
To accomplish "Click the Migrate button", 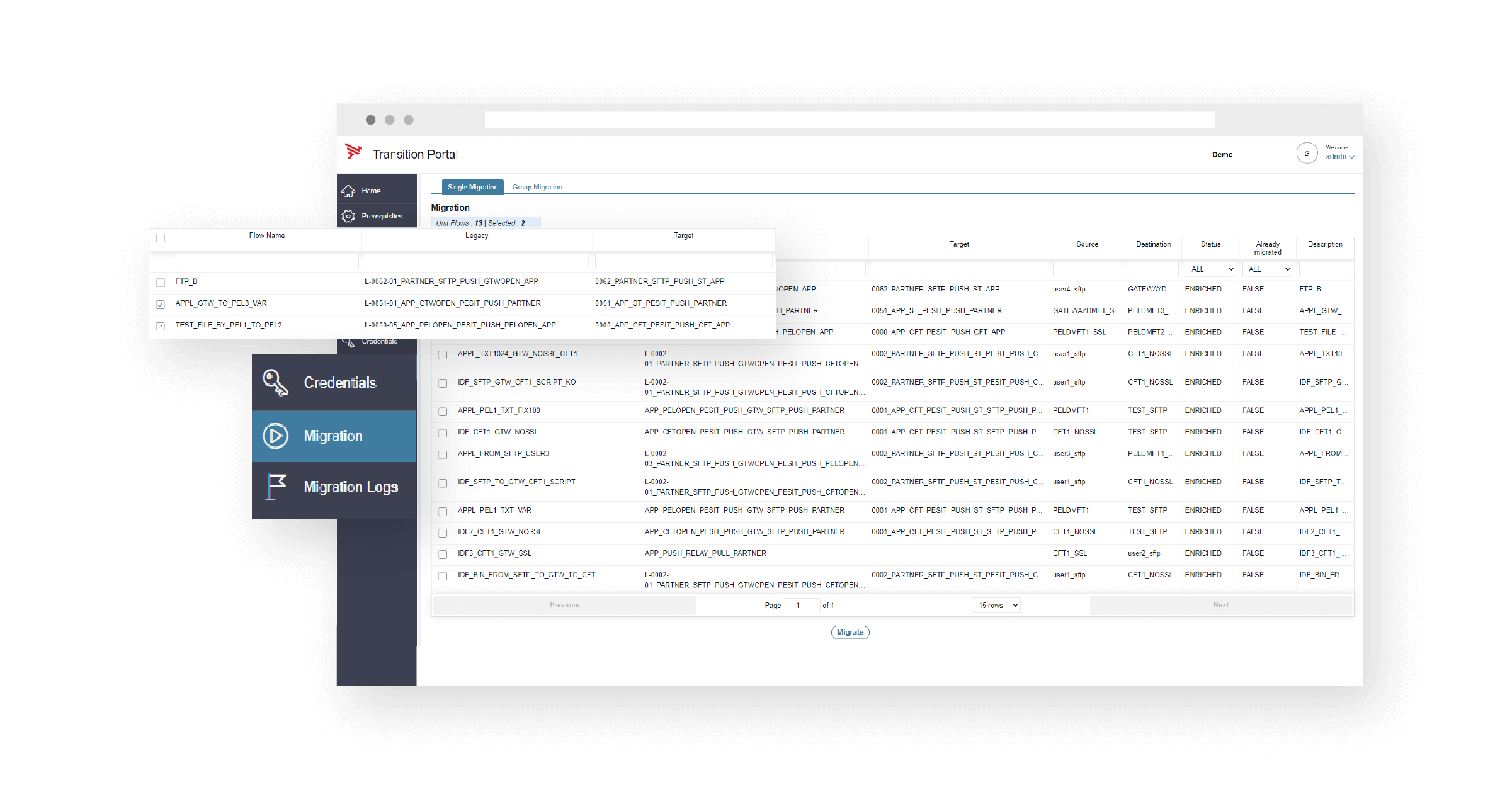I will coord(850,633).
